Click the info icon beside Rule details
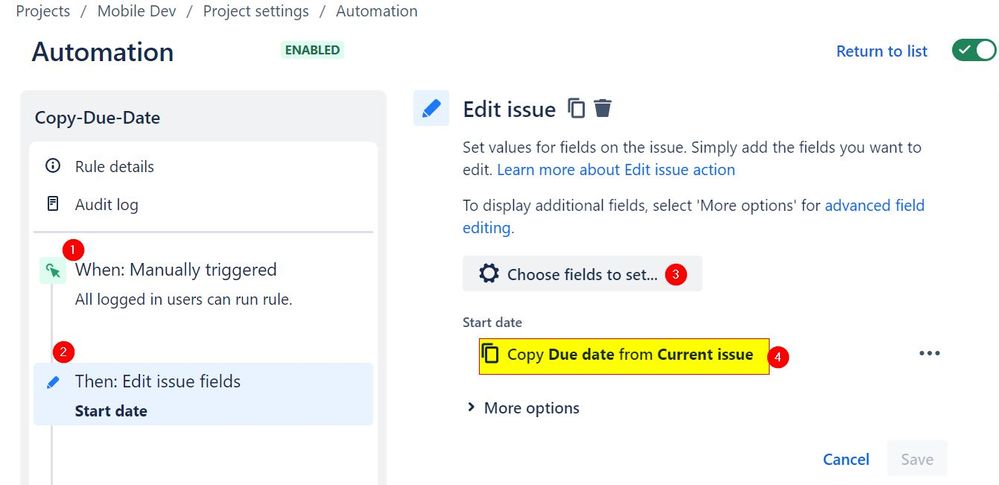 point(53,166)
